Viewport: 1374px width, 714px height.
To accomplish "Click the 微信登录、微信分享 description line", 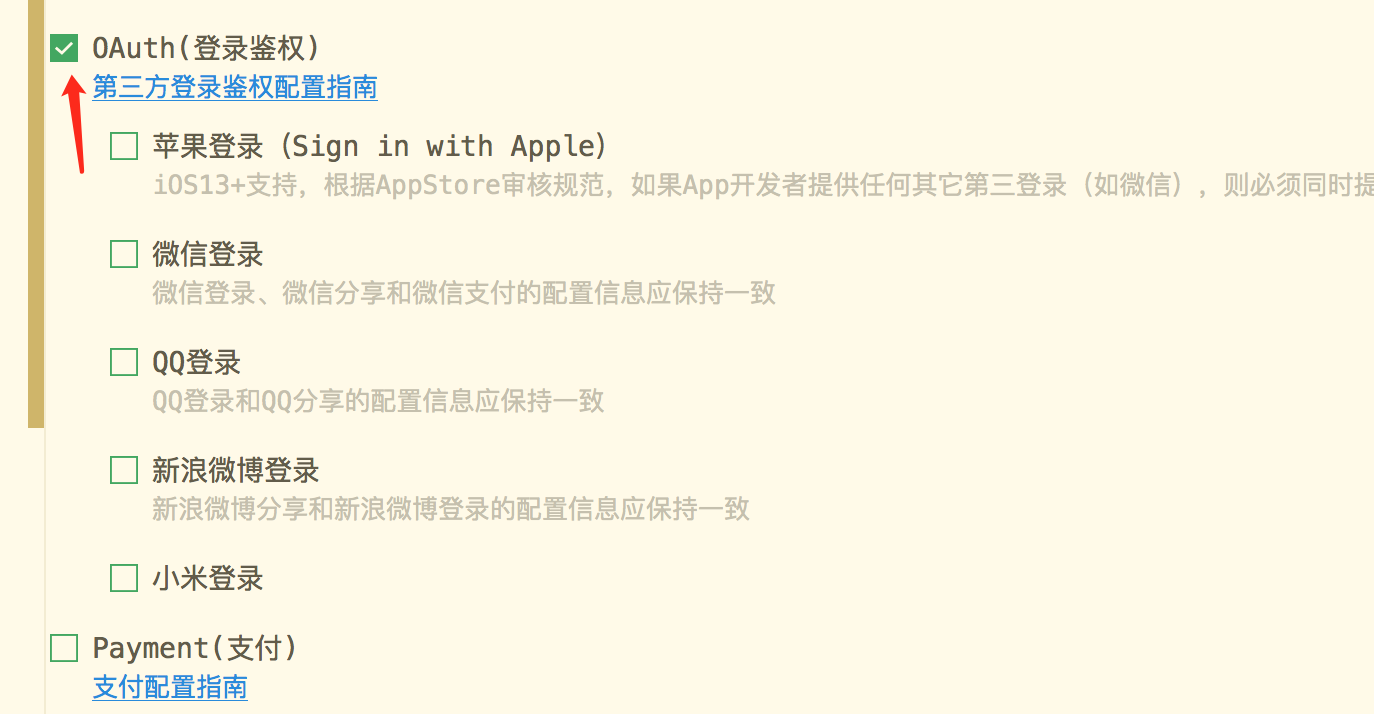I will tap(463, 293).
